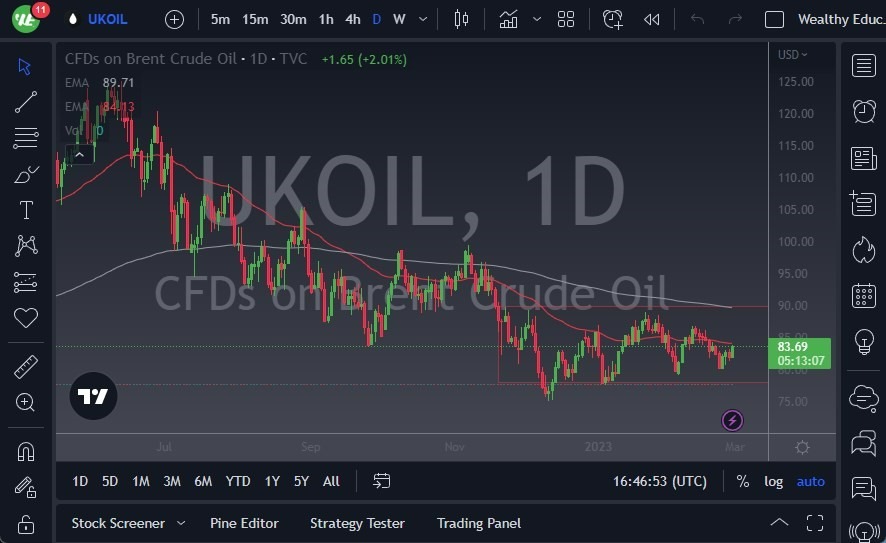
Task: Add a symbol to compare
Action: 174,20
